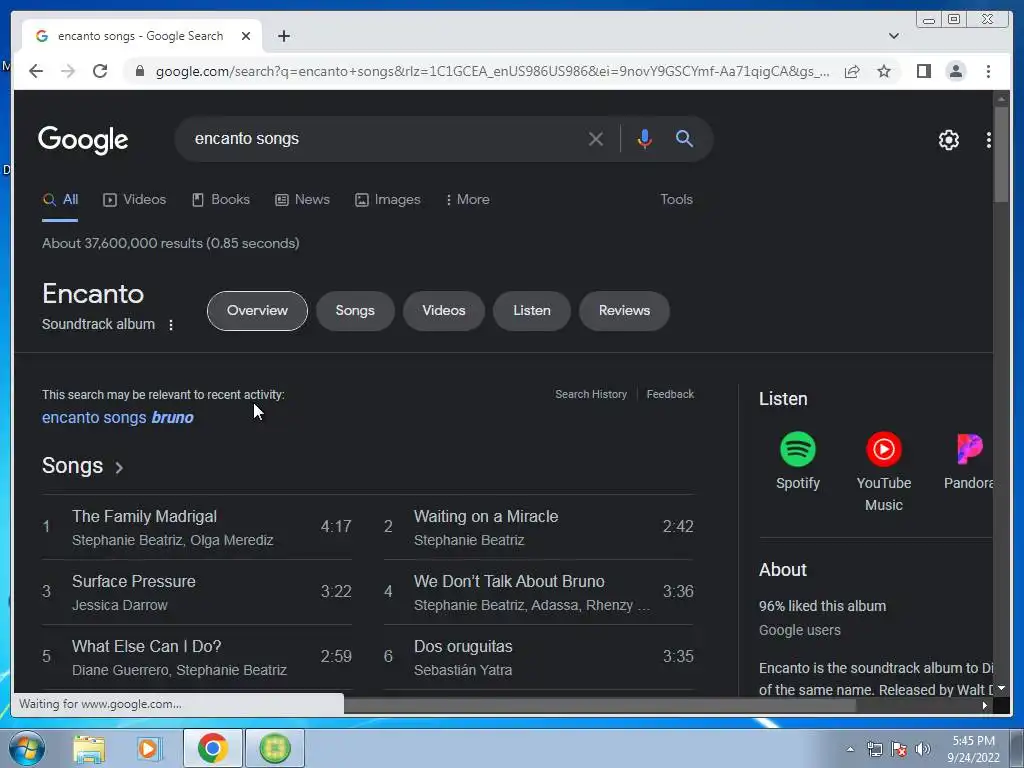Viewport: 1024px width, 768px height.
Task: Open Windows Media Player in taskbar
Action: tap(149, 748)
